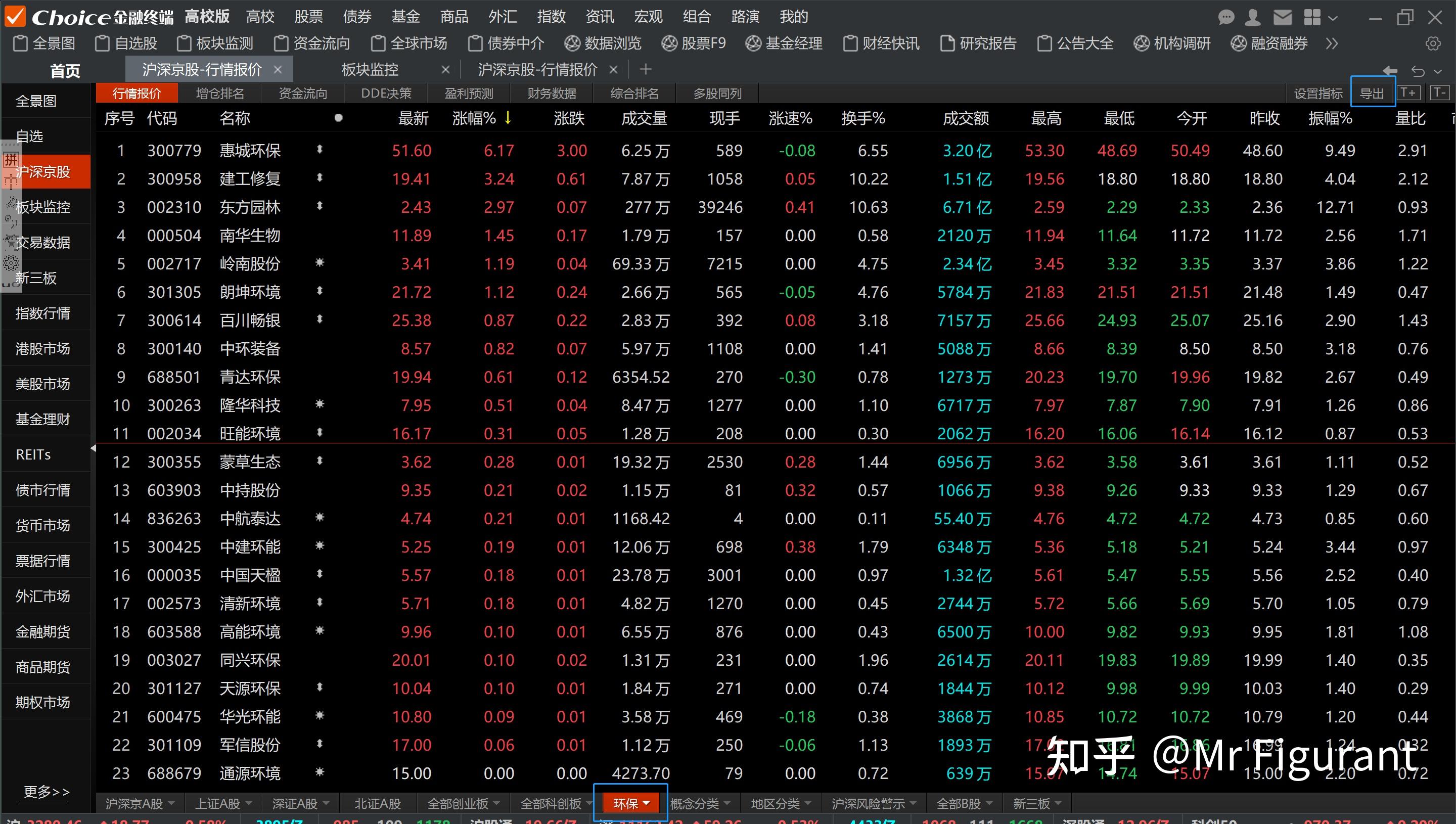The width and height of the screenshot is (1456, 824).
Task: Click the chat message bubble icon
Action: pos(1225,17)
